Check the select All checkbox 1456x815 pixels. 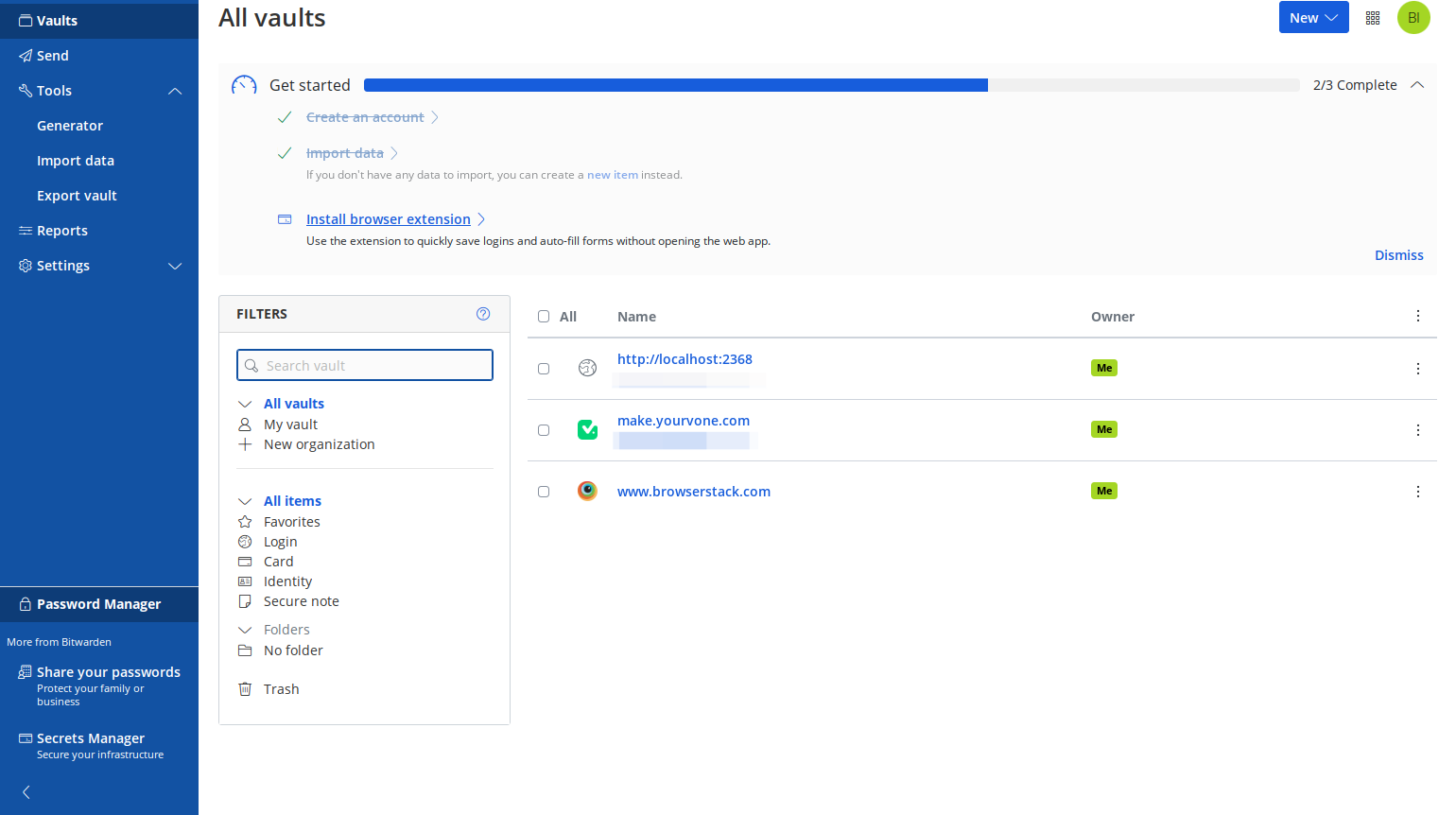pyautogui.click(x=544, y=317)
